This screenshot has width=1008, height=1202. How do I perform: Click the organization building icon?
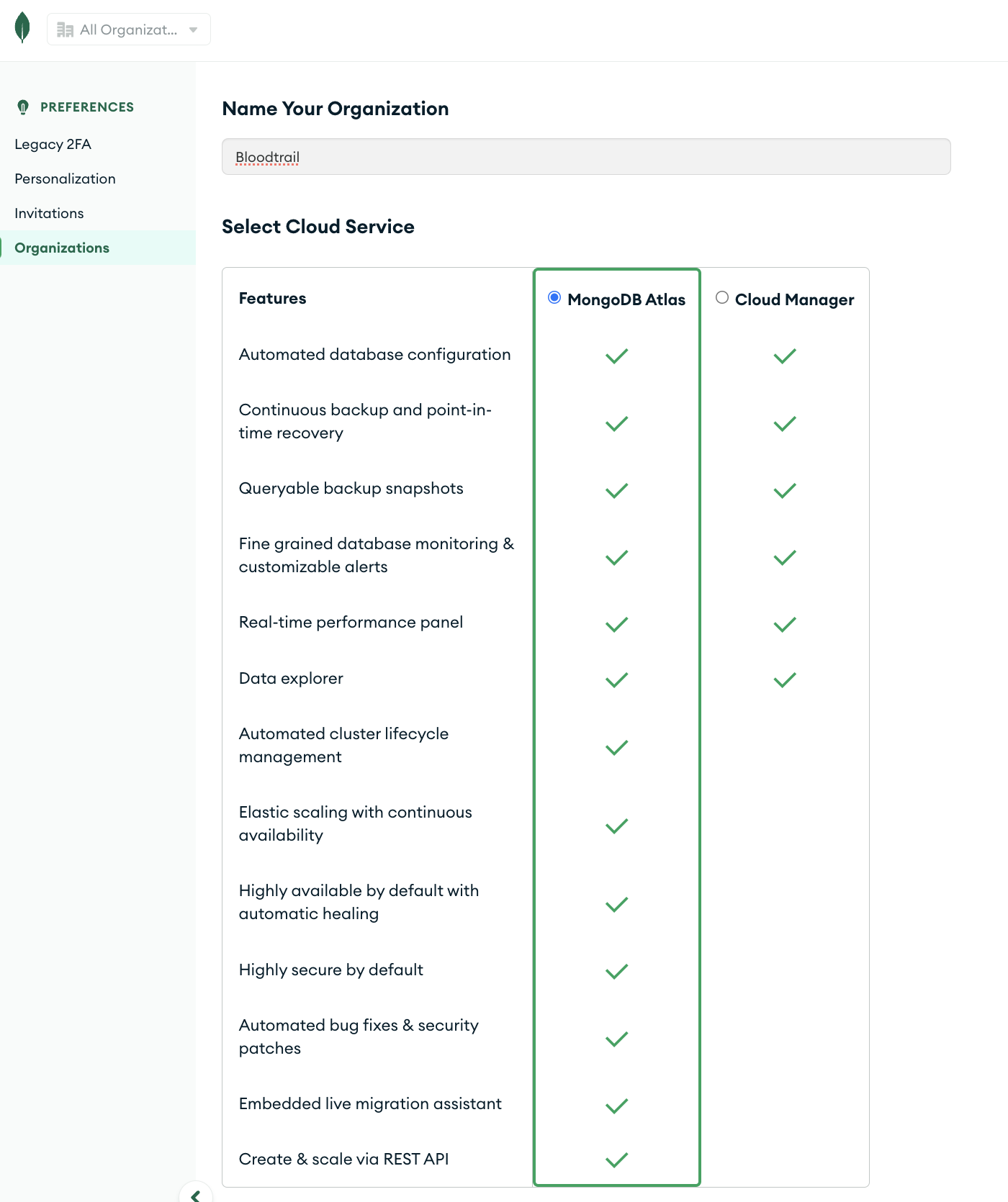point(65,30)
